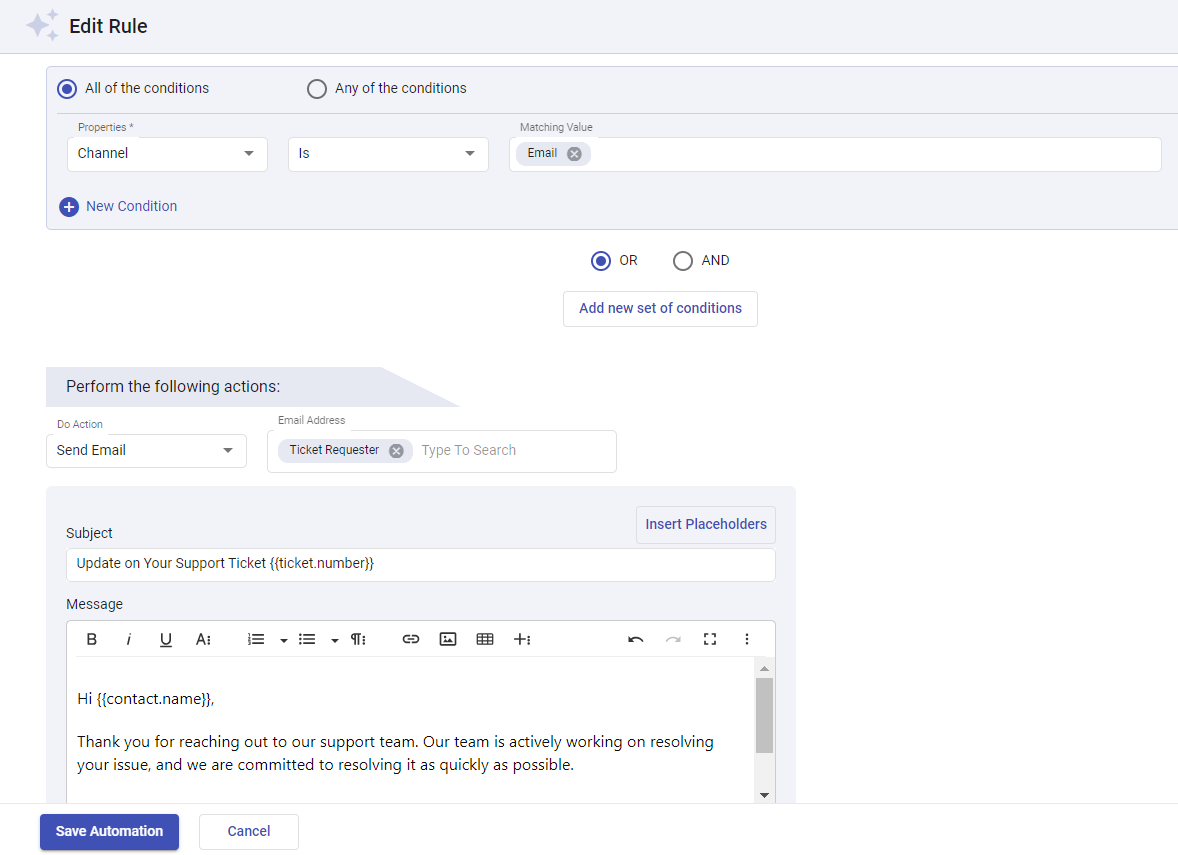Insert an image into the email message

coord(448,639)
